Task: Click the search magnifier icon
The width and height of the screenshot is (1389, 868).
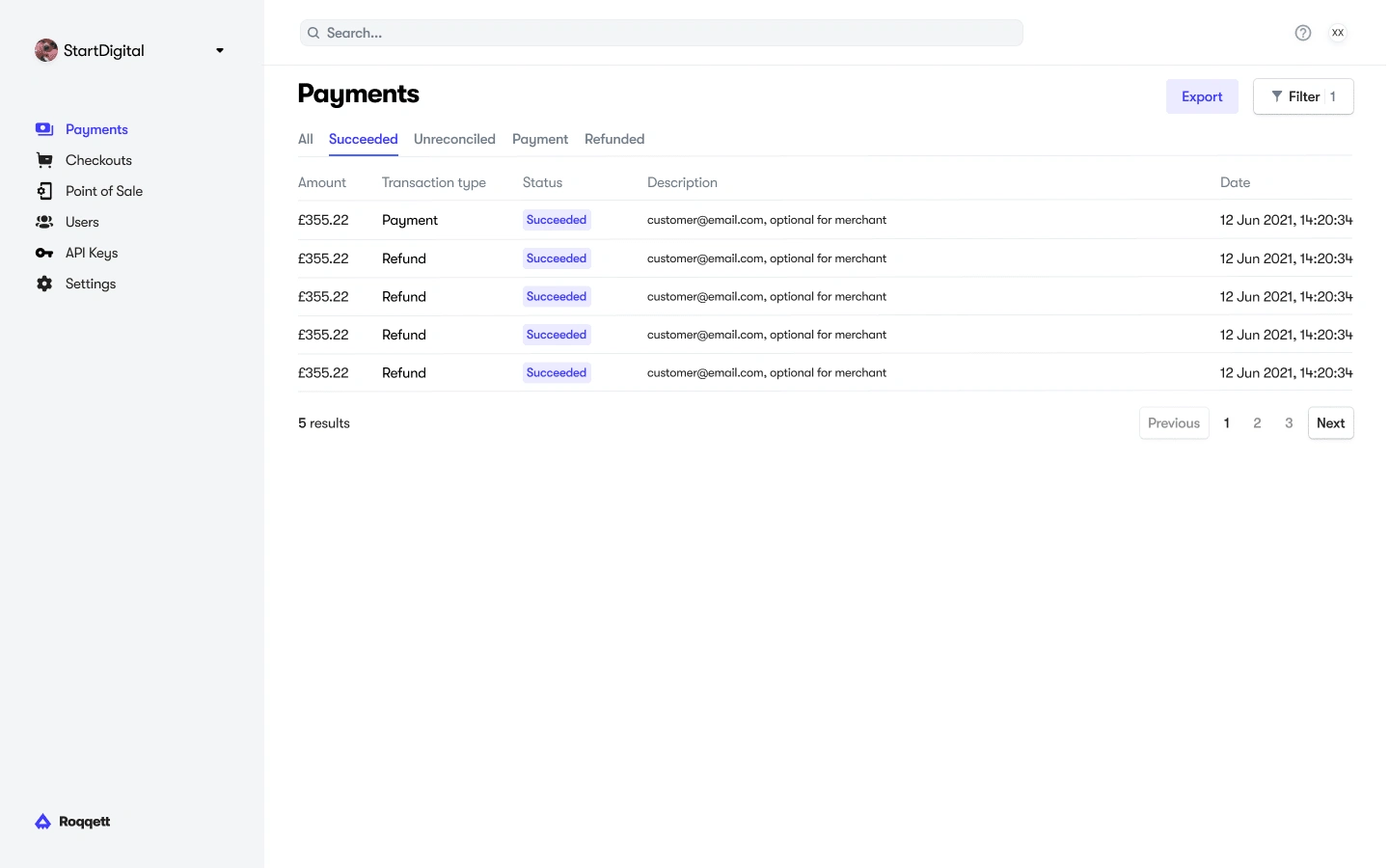Action: pos(313,33)
